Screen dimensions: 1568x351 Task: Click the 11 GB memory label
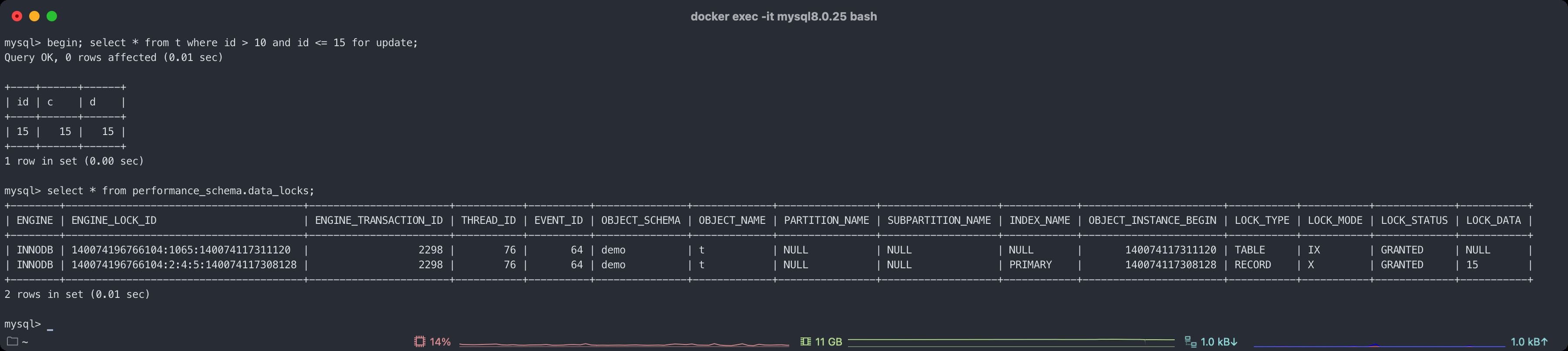pyautogui.click(x=828, y=342)
